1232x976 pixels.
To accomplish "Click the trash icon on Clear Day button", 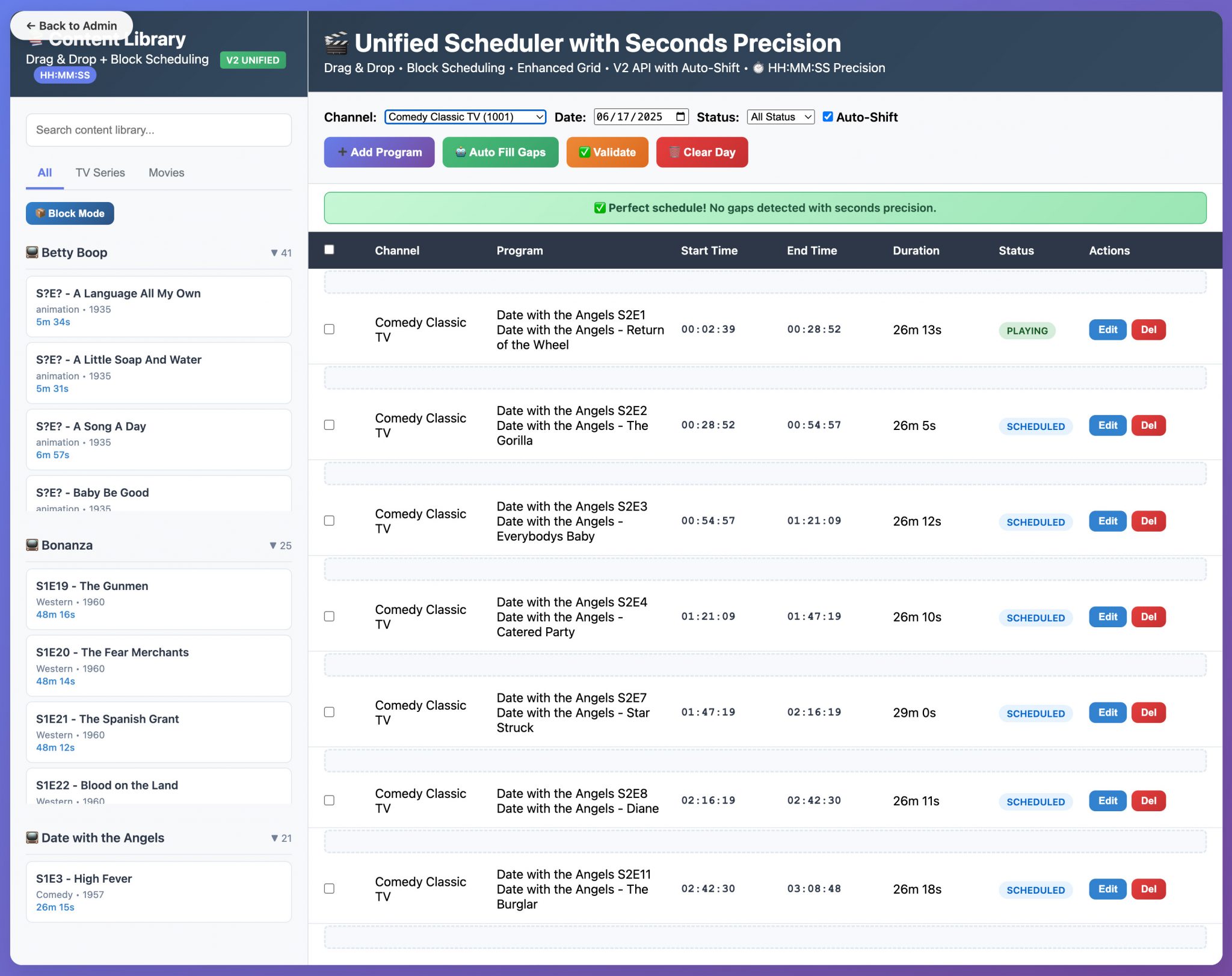I will [x=675, y=152].
